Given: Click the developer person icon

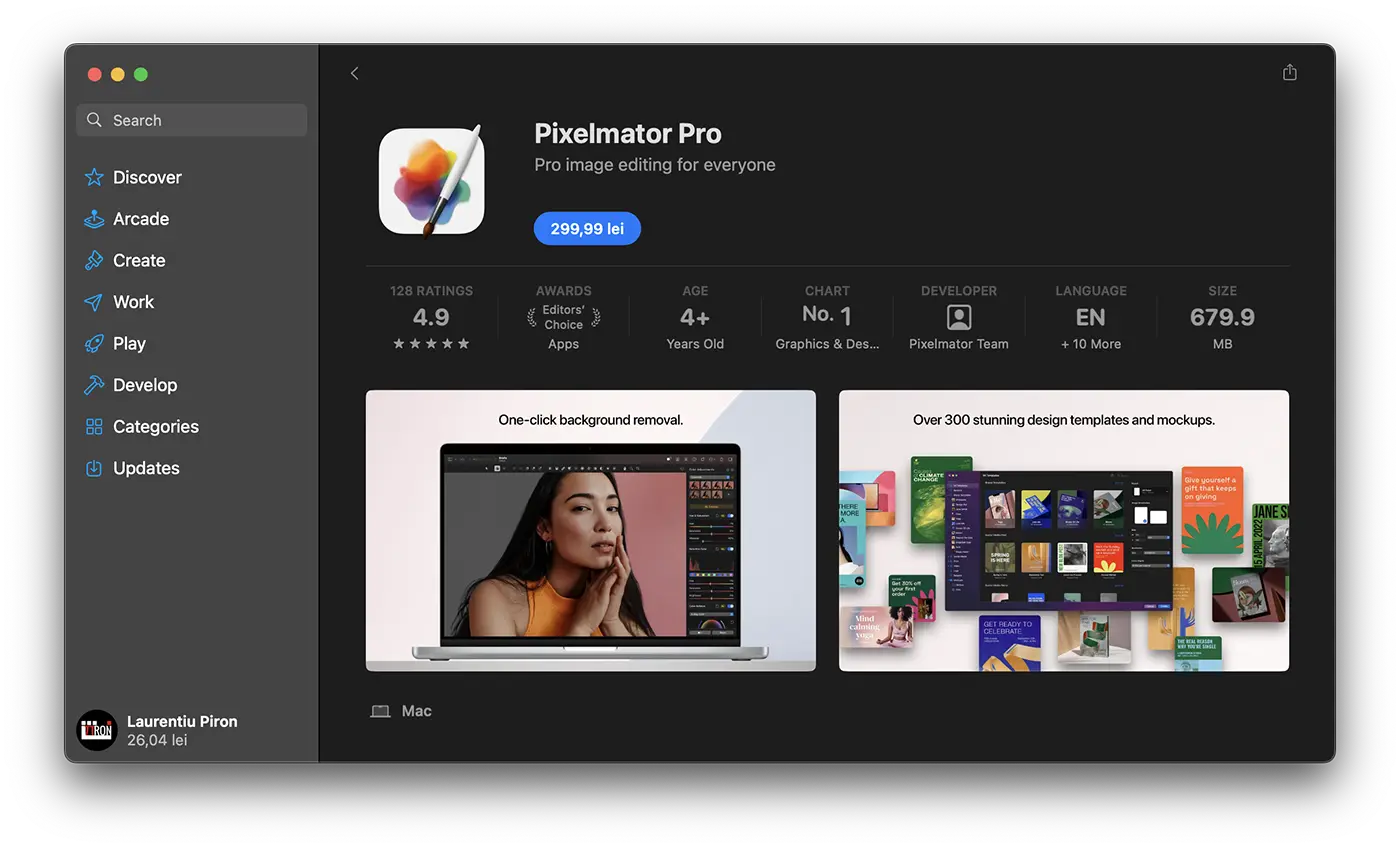Looking at the screenshot, I should point(959,317).
